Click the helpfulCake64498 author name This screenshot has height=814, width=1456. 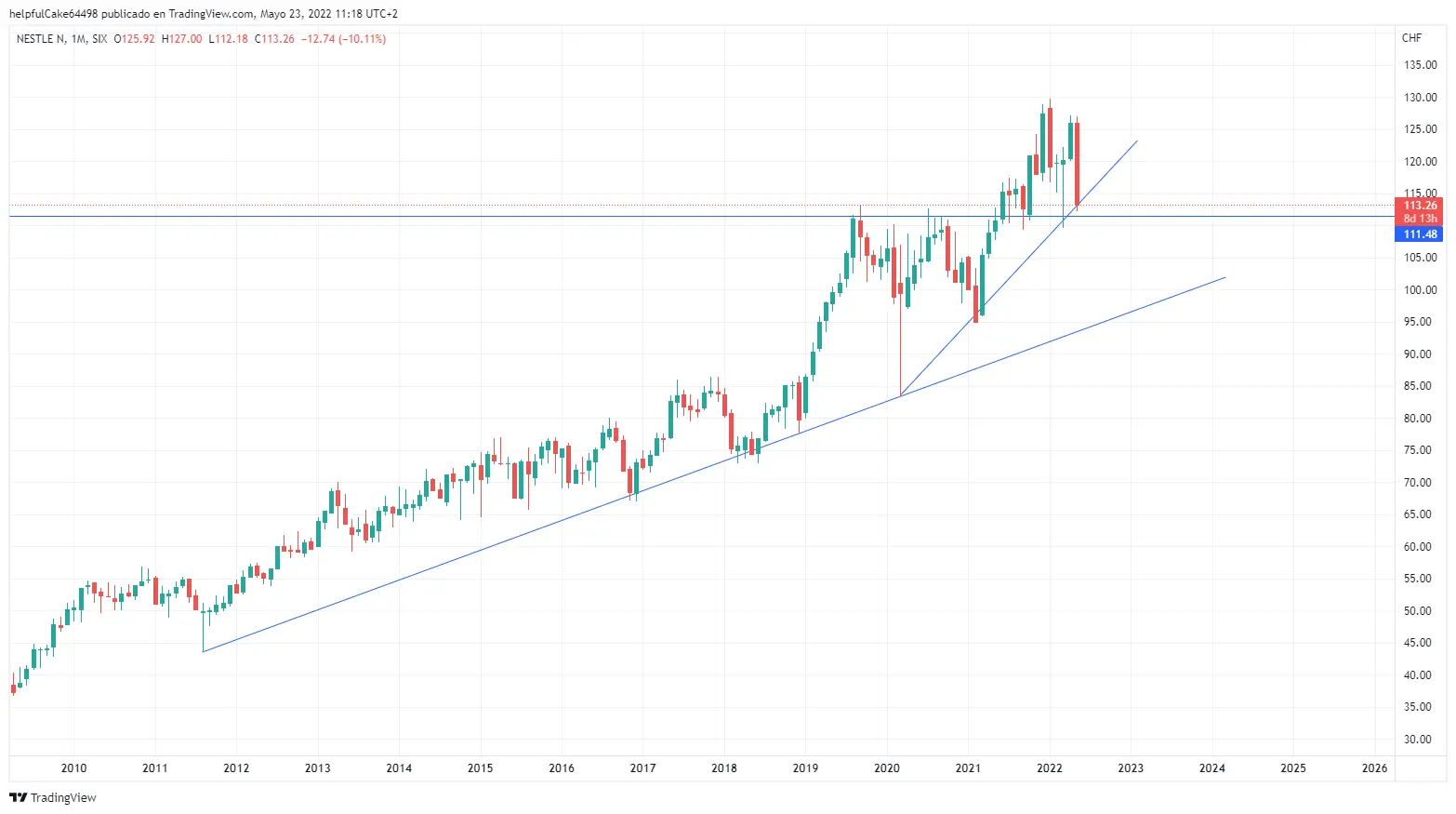coord(53,14)
